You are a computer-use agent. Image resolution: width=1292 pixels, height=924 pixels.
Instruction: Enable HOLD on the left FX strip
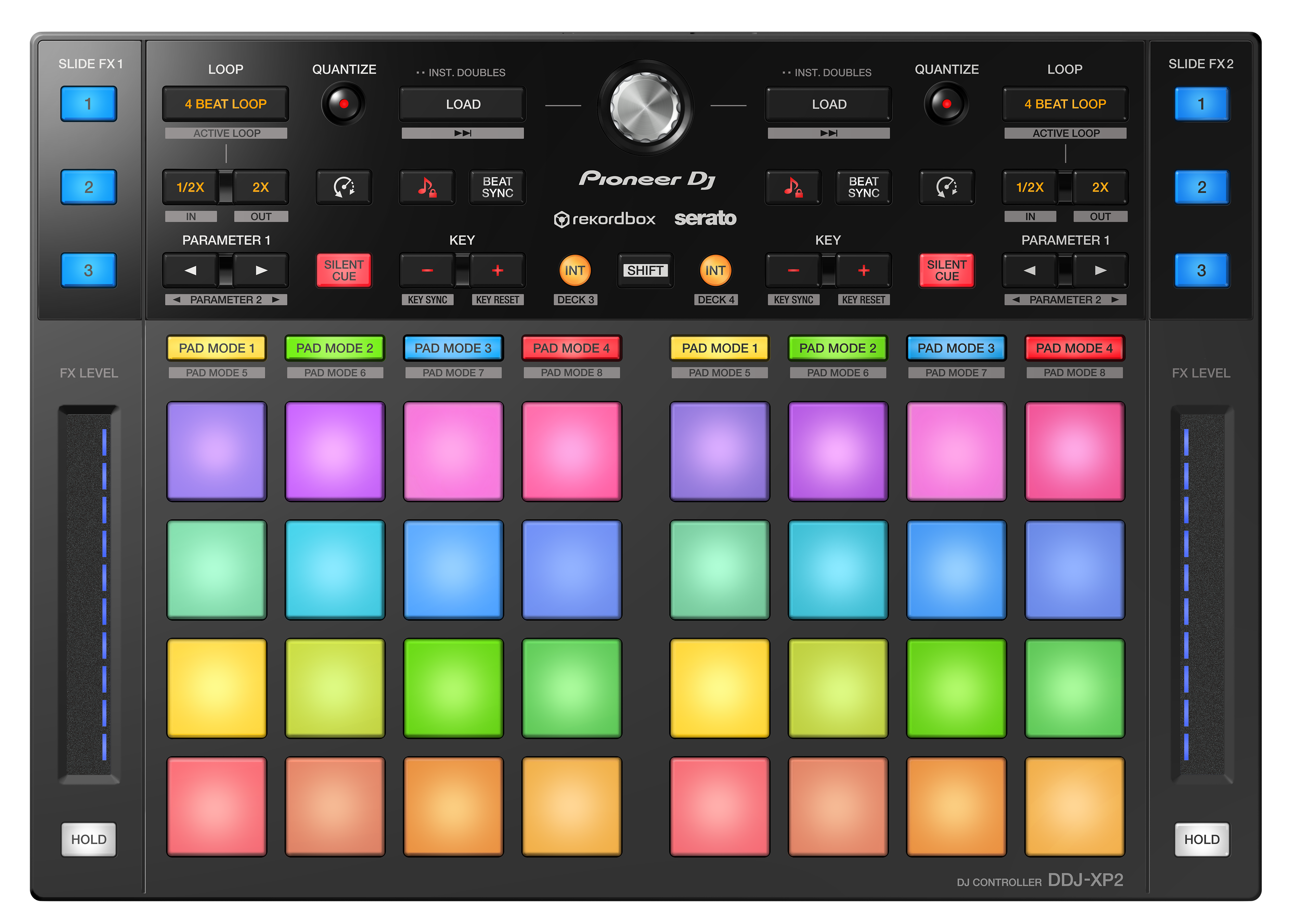pyautogui.click(x=88, y=839)
